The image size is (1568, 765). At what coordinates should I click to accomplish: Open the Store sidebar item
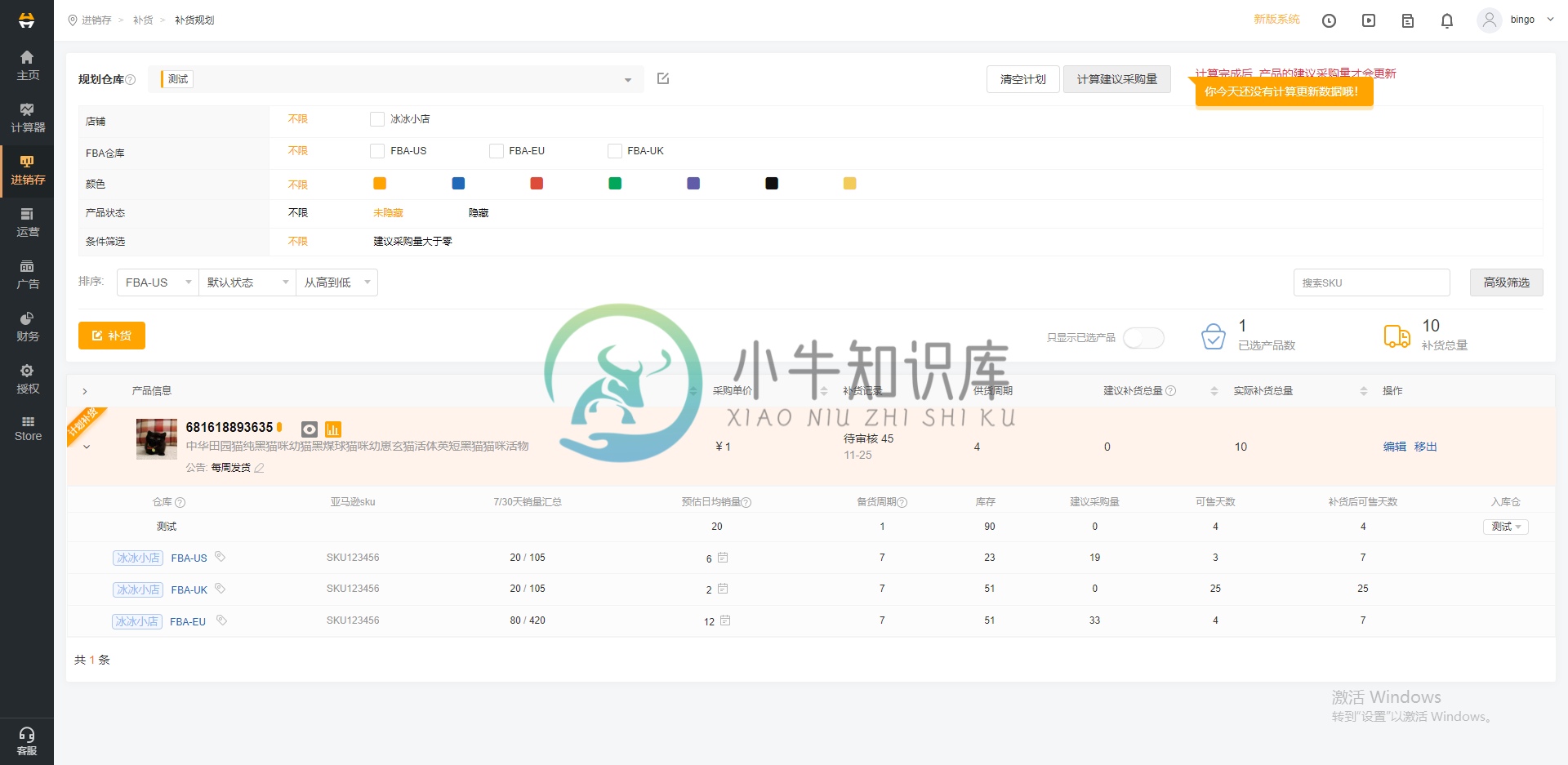click(27, 429)
